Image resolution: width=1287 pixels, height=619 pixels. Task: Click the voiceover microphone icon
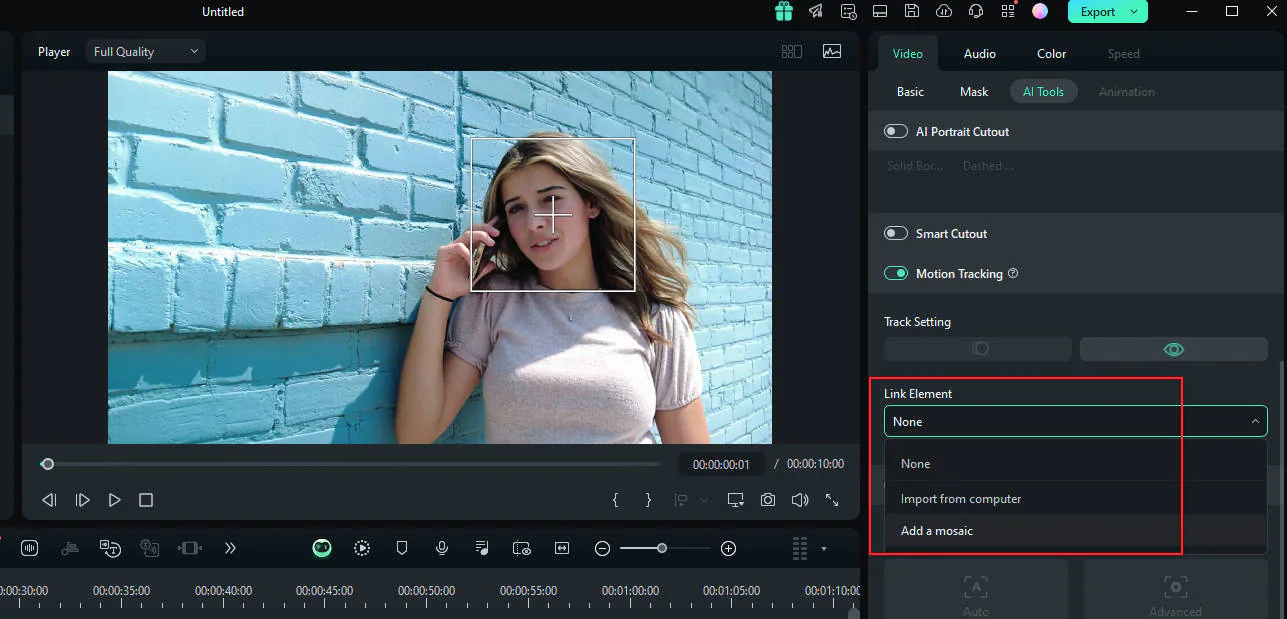(x=441, y=548)
